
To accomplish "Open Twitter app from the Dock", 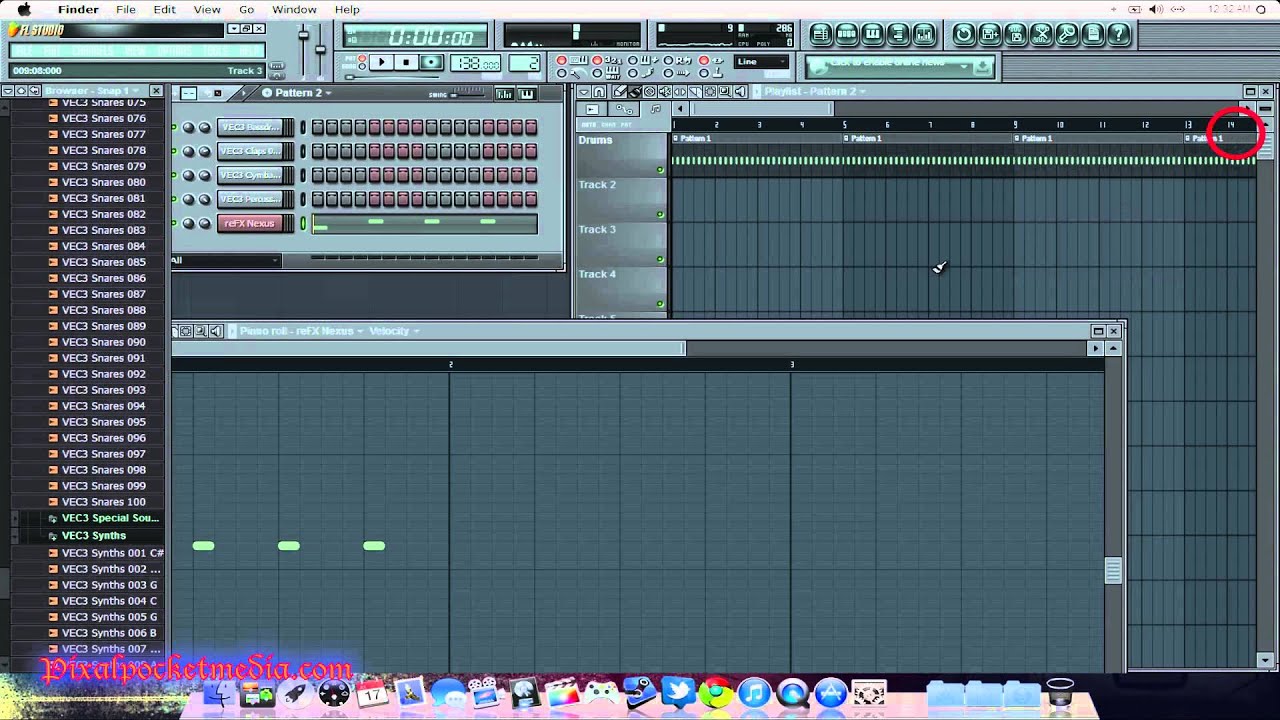I will click(677, 692).
